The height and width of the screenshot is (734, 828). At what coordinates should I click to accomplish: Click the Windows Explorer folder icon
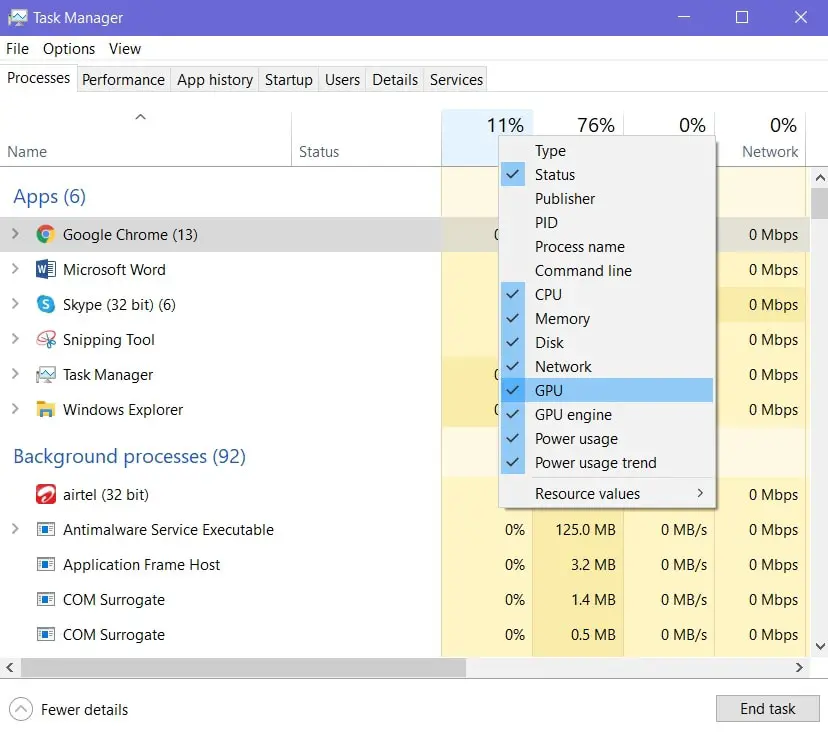46,410
